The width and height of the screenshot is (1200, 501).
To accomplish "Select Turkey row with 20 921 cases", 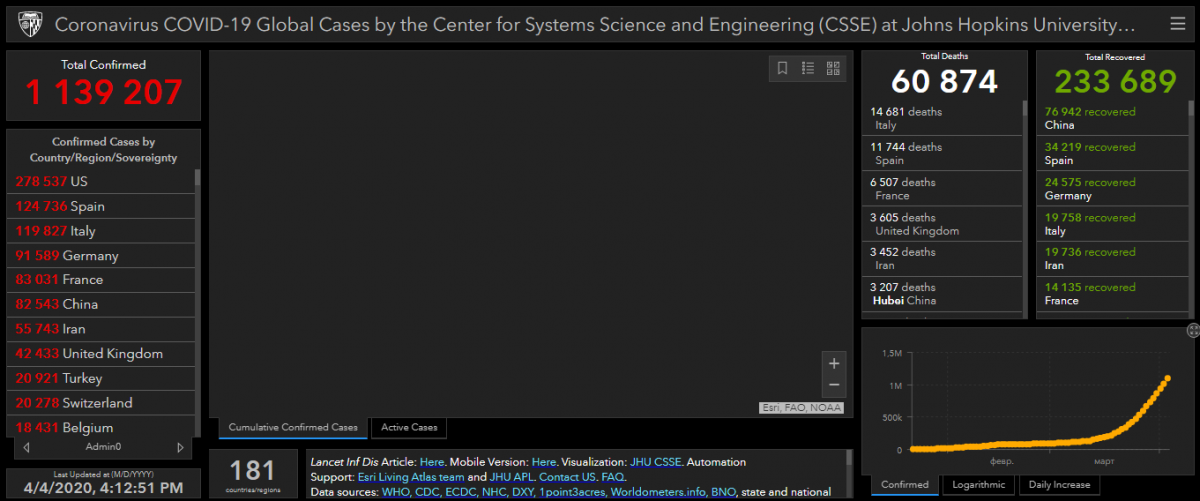I will (x=103, y=378).
